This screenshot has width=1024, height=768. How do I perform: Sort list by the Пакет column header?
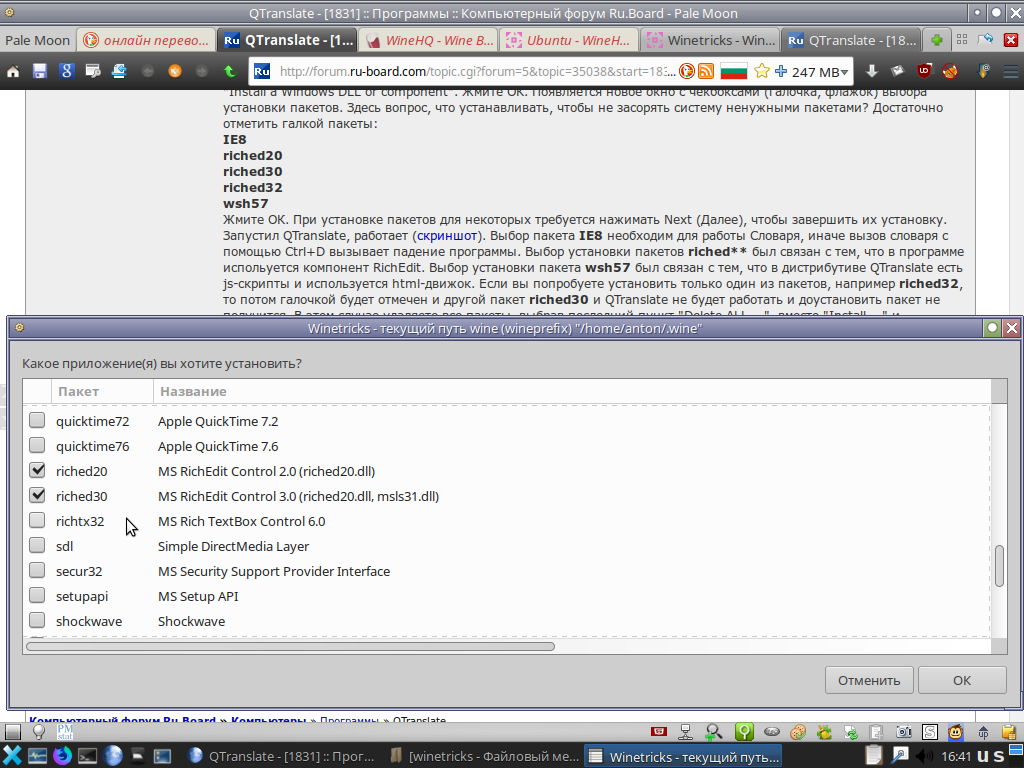click(x=103, y=391)
